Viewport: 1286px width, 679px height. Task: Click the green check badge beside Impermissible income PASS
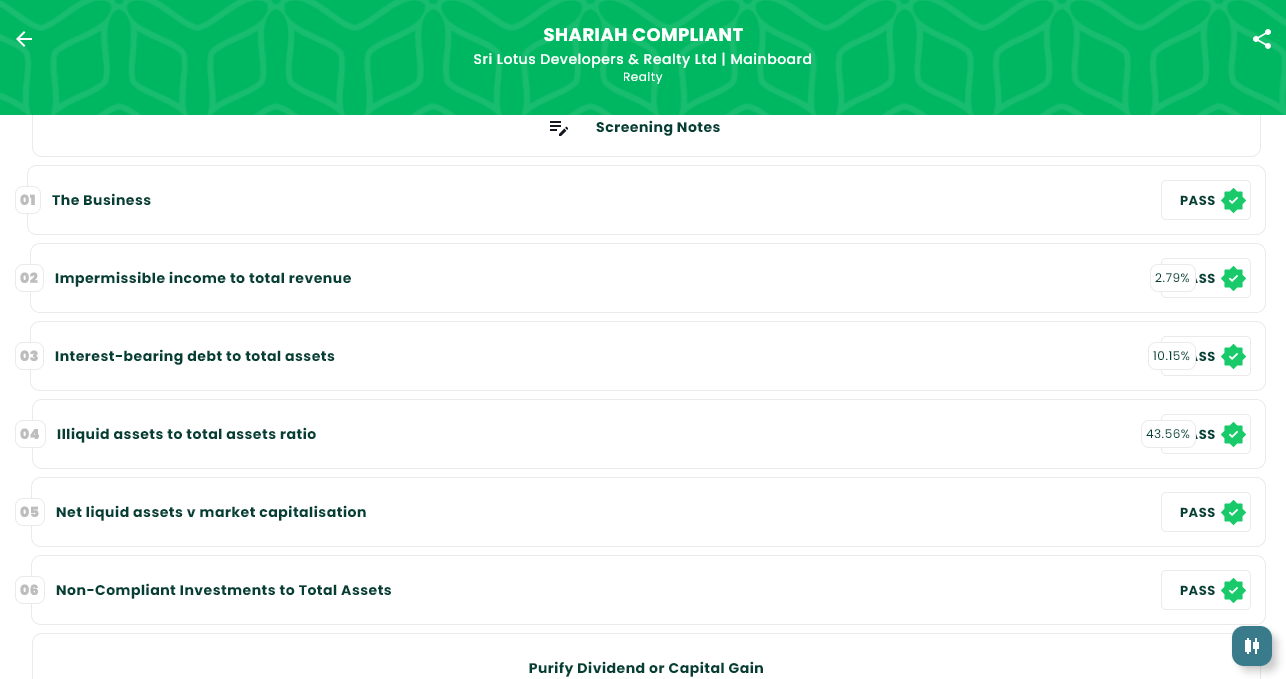(x=1233, y=278)
